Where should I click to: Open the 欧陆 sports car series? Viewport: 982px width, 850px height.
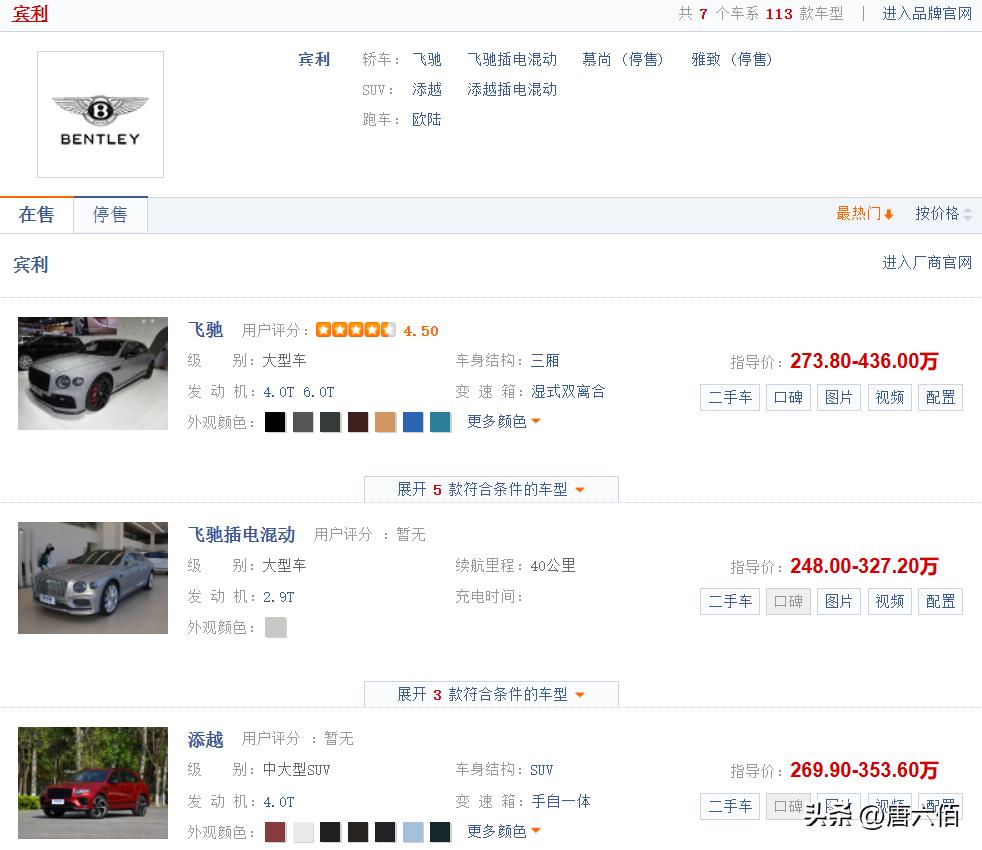(427, 119)
